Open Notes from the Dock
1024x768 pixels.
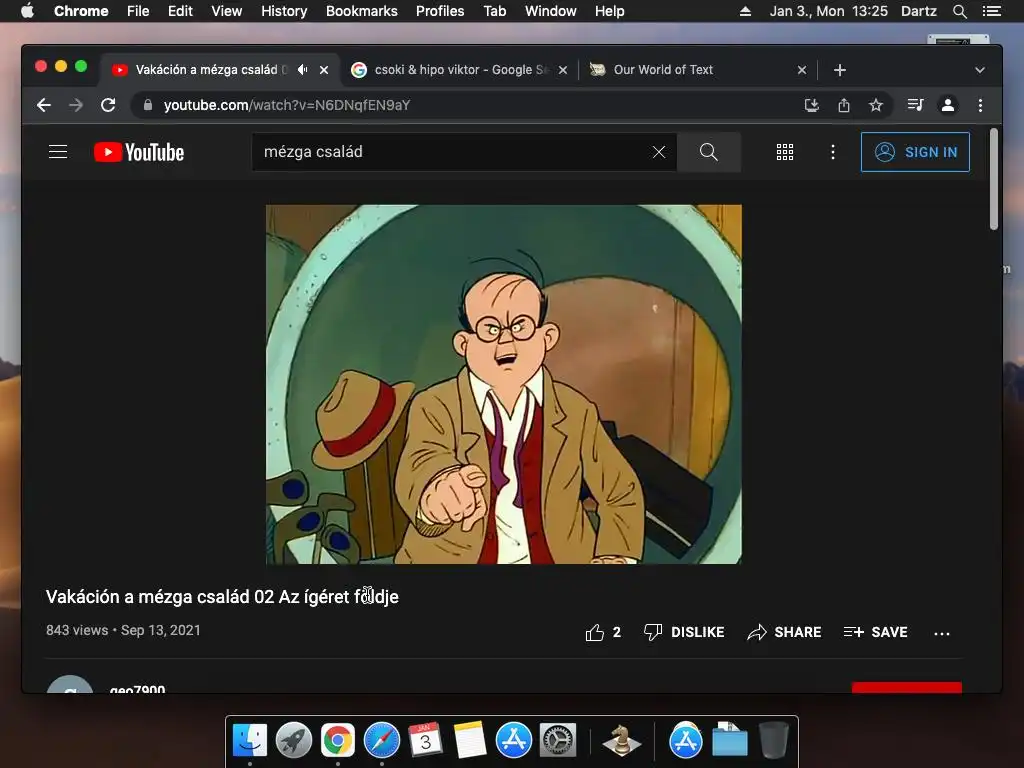coord(470,741)
